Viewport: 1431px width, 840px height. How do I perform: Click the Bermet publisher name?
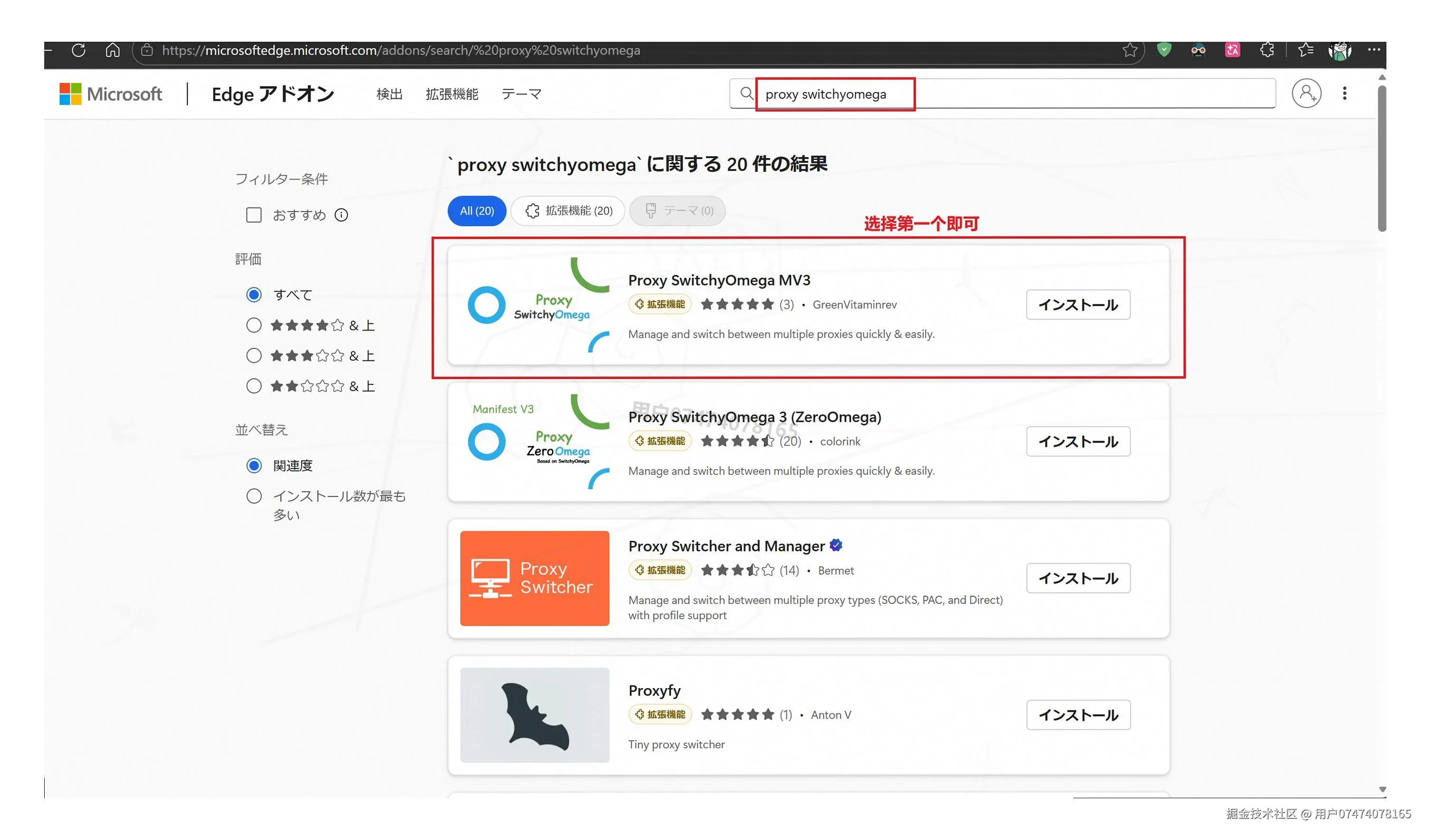[x=835, y=570]
